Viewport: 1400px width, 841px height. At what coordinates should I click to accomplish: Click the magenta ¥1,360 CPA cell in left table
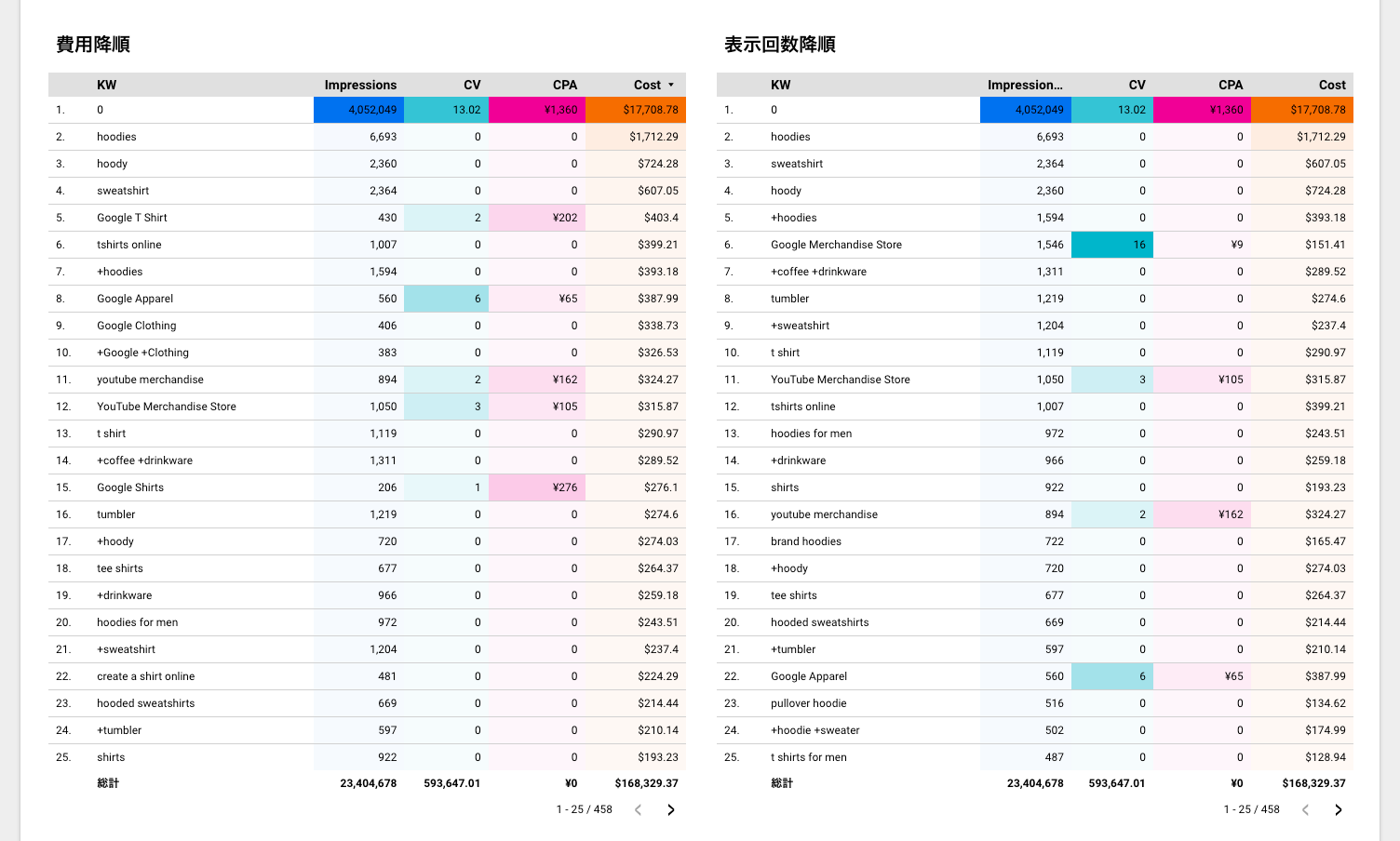(536, 110)
